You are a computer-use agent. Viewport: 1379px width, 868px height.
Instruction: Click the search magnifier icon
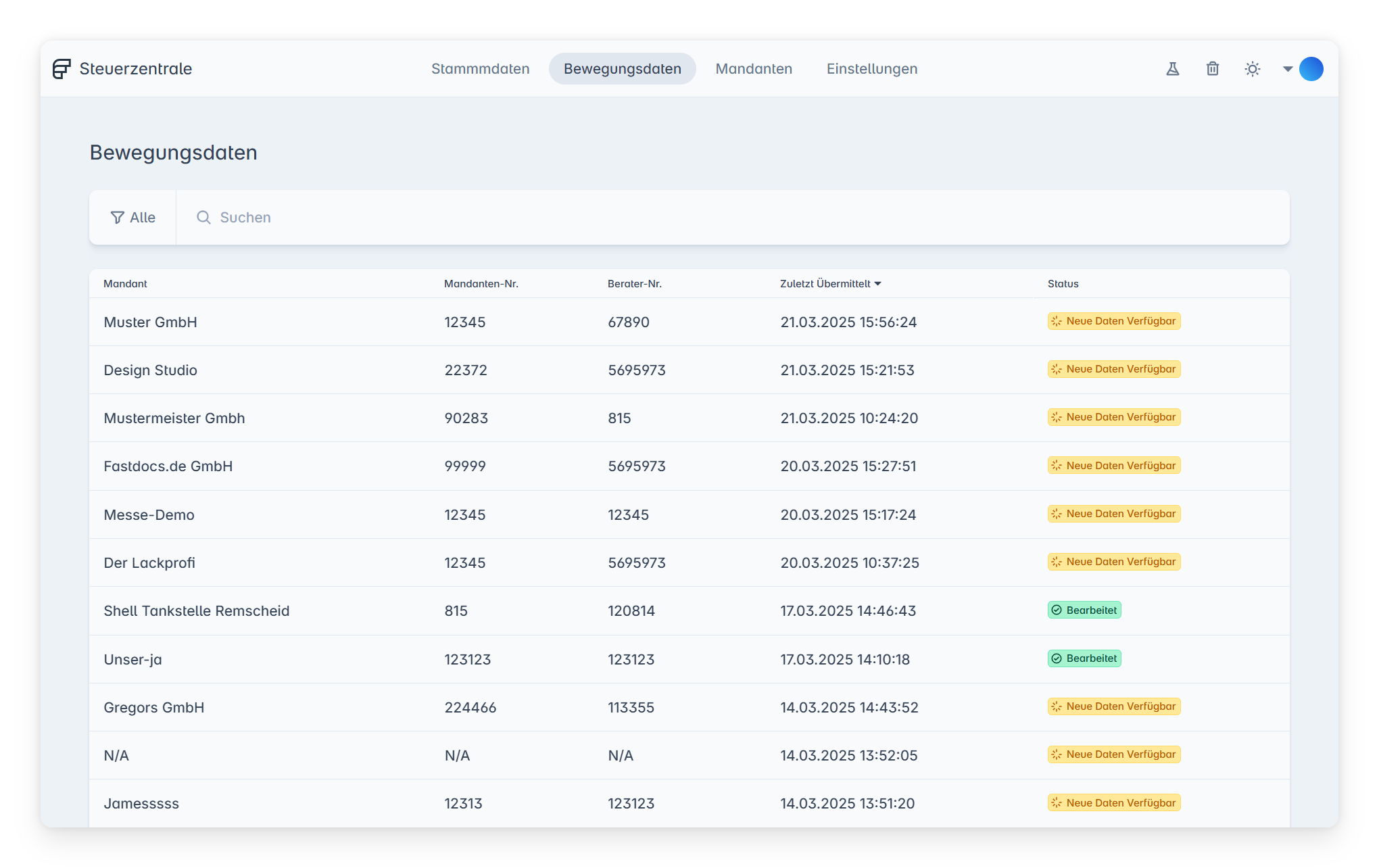(x=203, y=218)
